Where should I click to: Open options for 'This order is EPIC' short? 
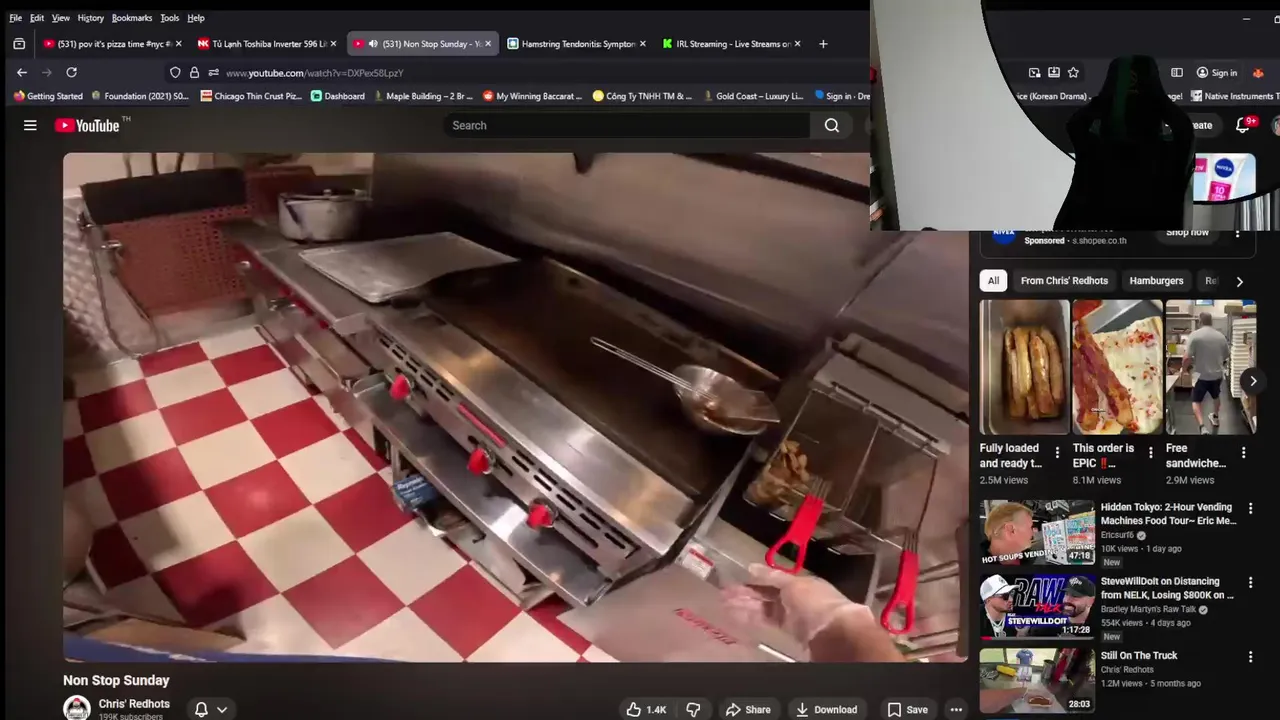pos(1150,452)
